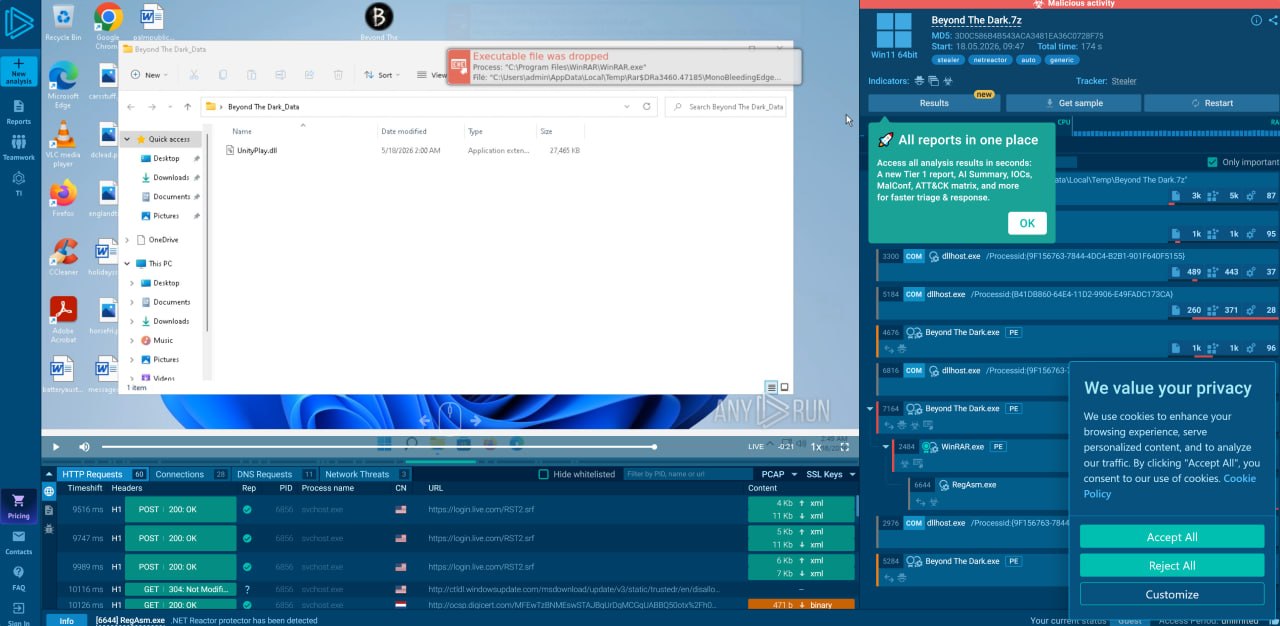Image resolution: width=1280 pixels, height=626 pixels.
Task: Select the debug bug icon in bottom panel
Action: click(49, 527)
